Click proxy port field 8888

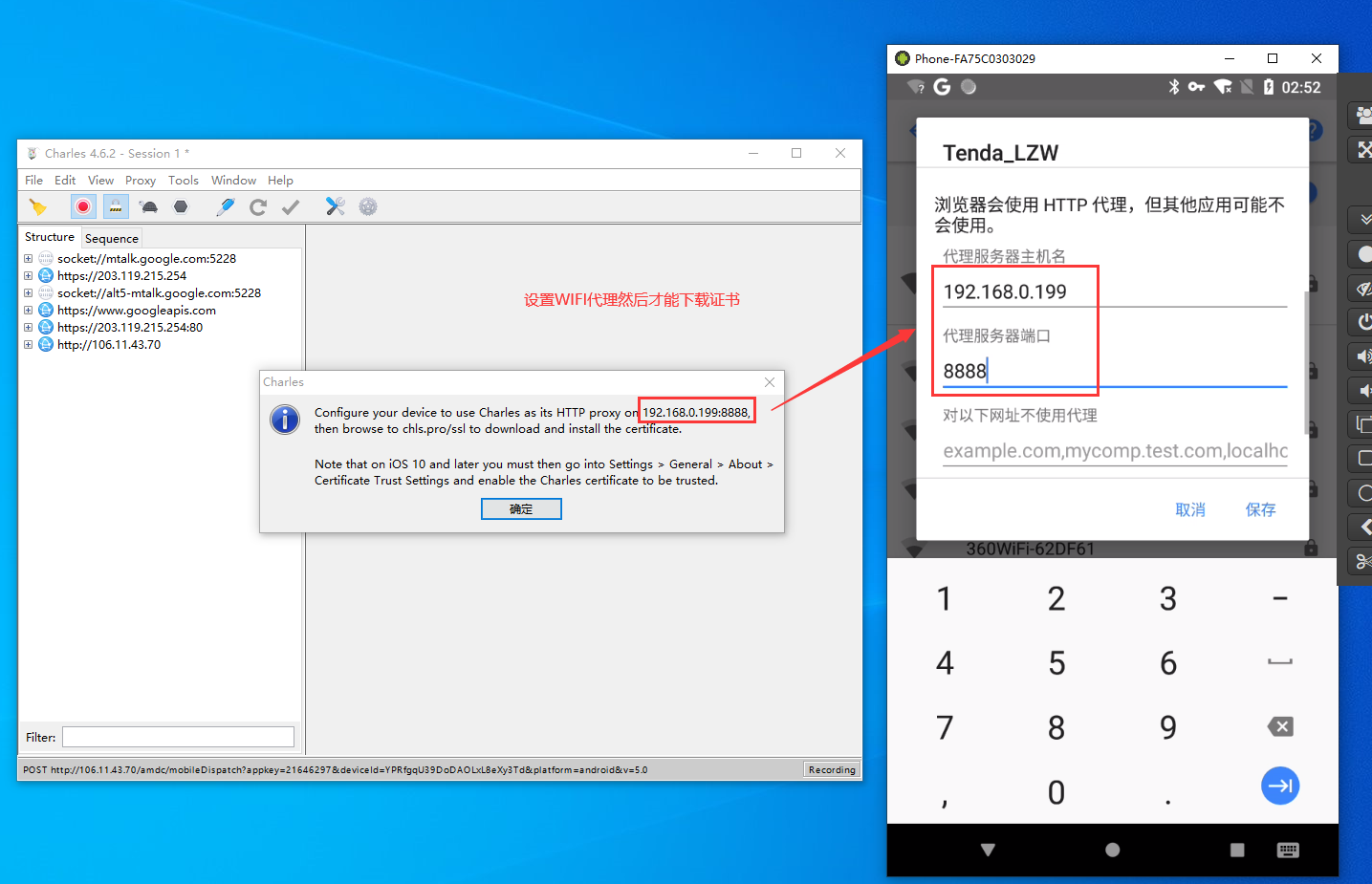point(1115,371)
